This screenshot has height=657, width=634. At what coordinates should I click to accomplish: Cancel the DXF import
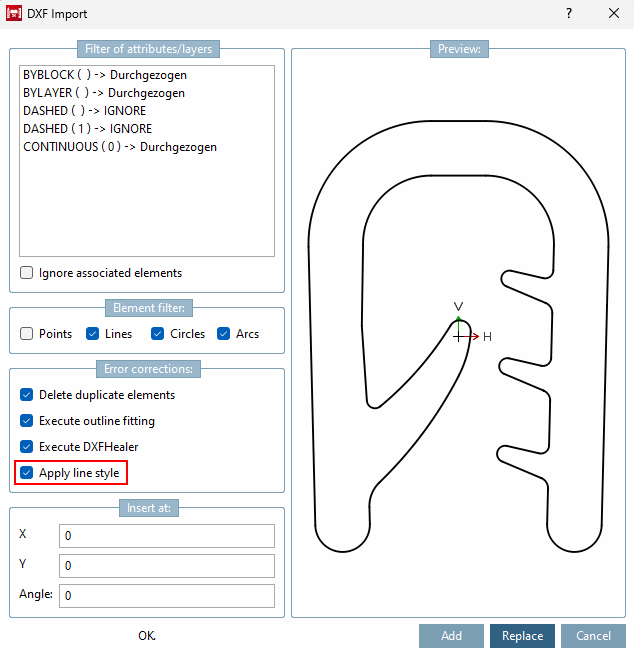pos(593,636)
